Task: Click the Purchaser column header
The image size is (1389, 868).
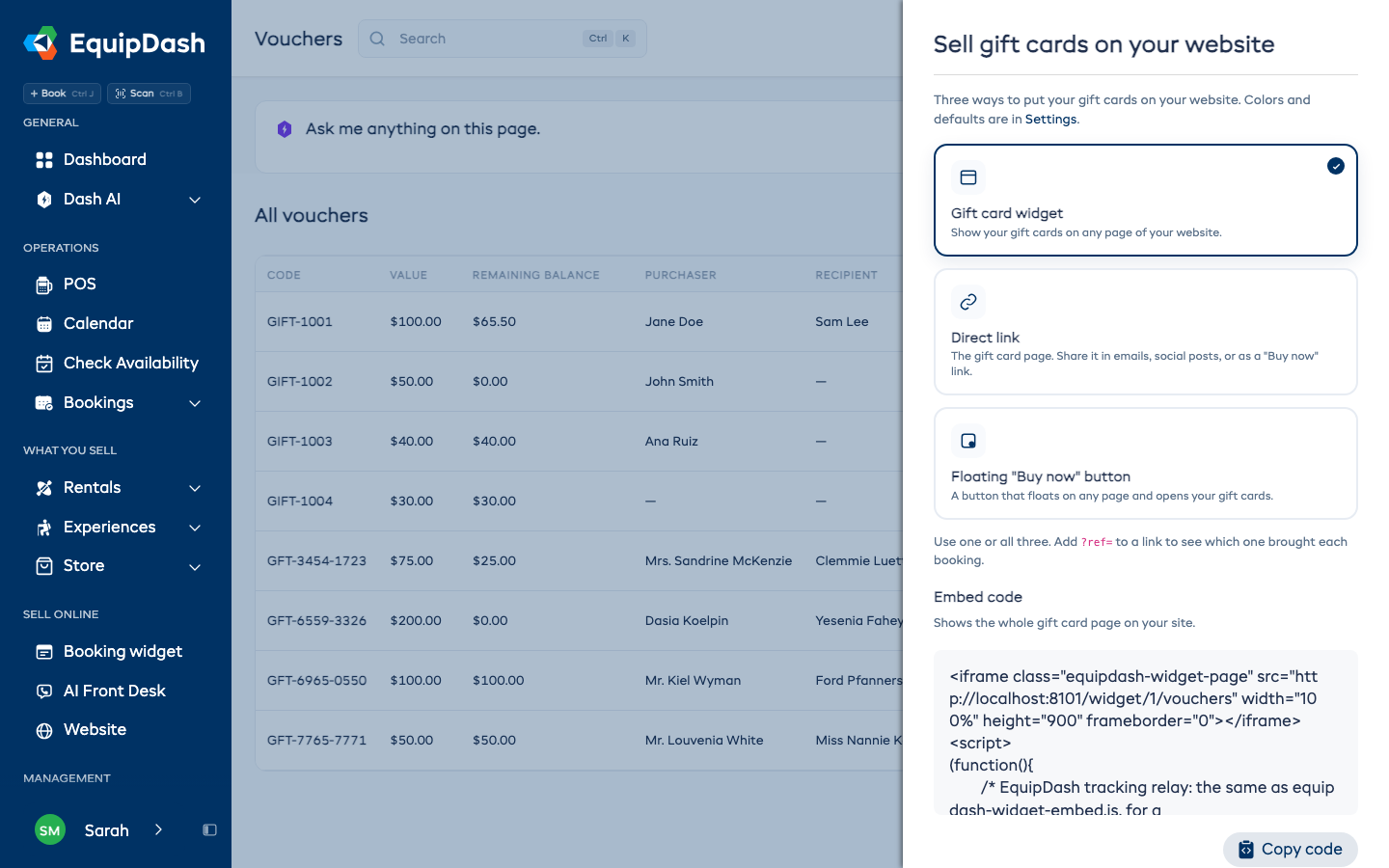Action: point(681,275)
